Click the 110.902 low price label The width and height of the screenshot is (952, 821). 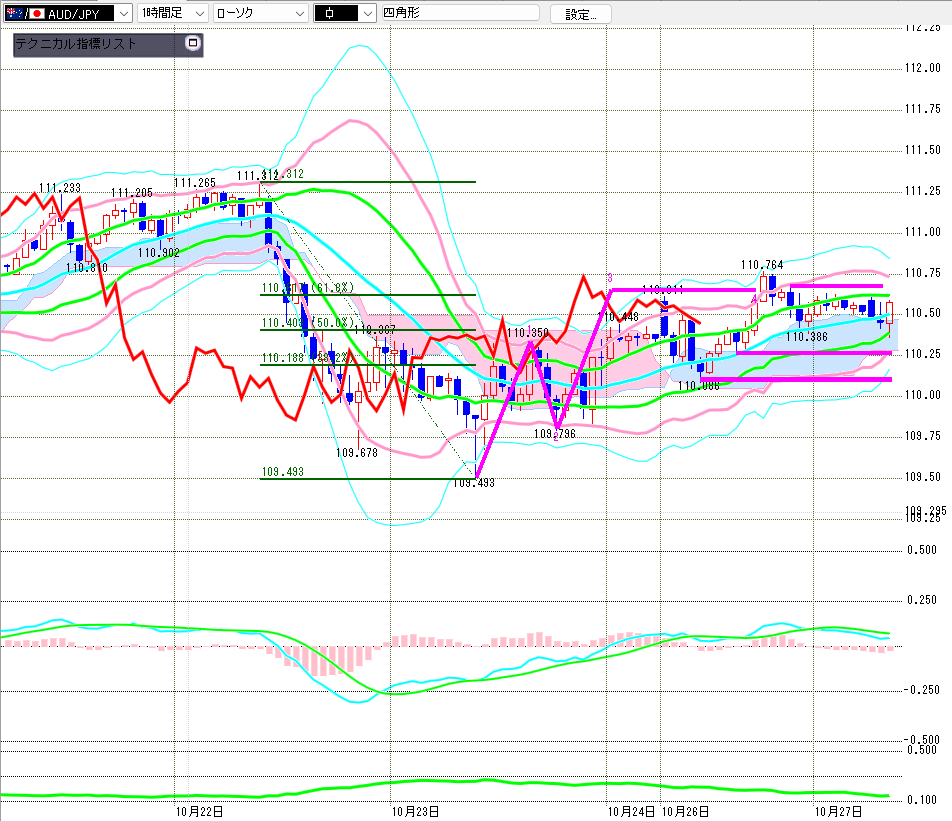point(158,253)
